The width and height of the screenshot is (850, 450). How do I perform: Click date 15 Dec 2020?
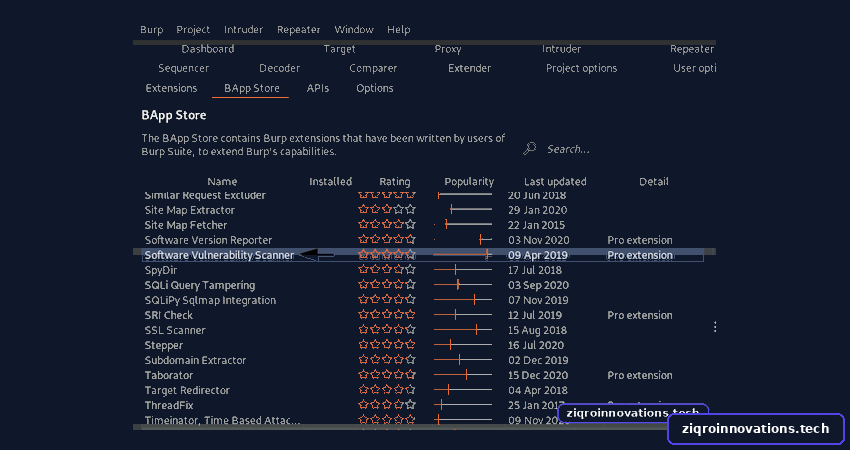click(538, 375)
